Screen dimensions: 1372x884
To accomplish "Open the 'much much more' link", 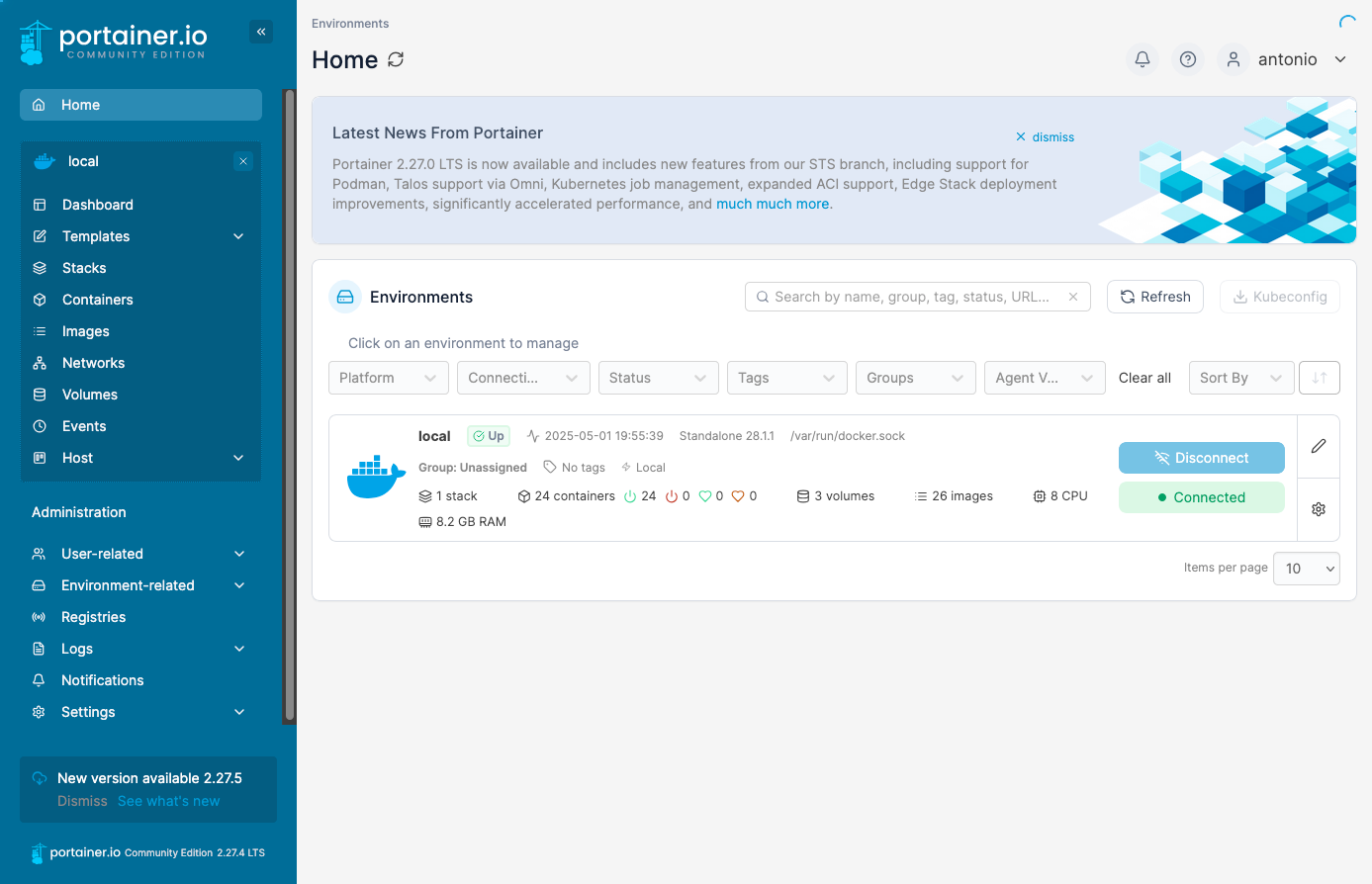I will pos(773,204).
